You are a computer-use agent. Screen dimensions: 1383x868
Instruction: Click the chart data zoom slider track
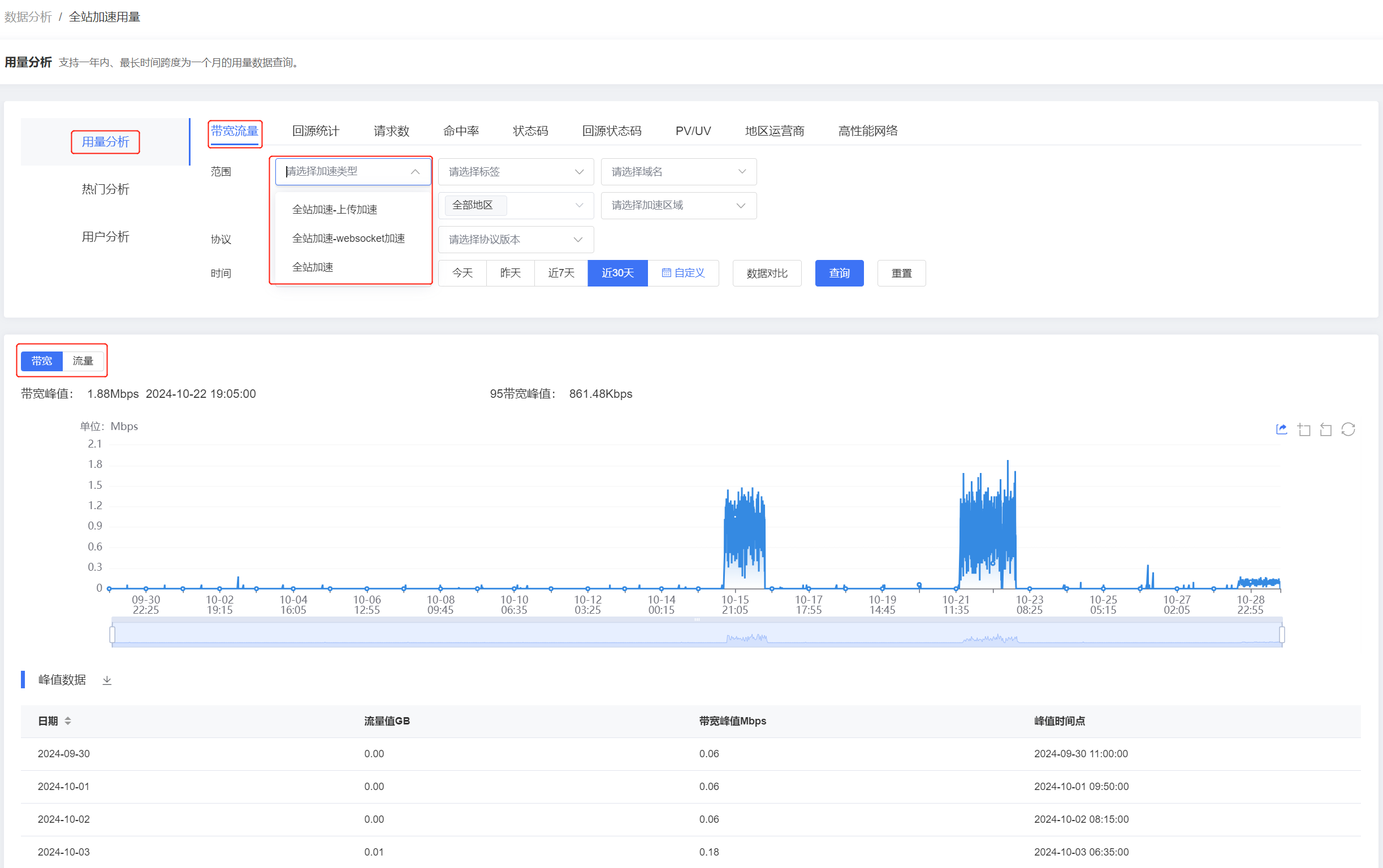pyautogui.click(x=697, y=635)
